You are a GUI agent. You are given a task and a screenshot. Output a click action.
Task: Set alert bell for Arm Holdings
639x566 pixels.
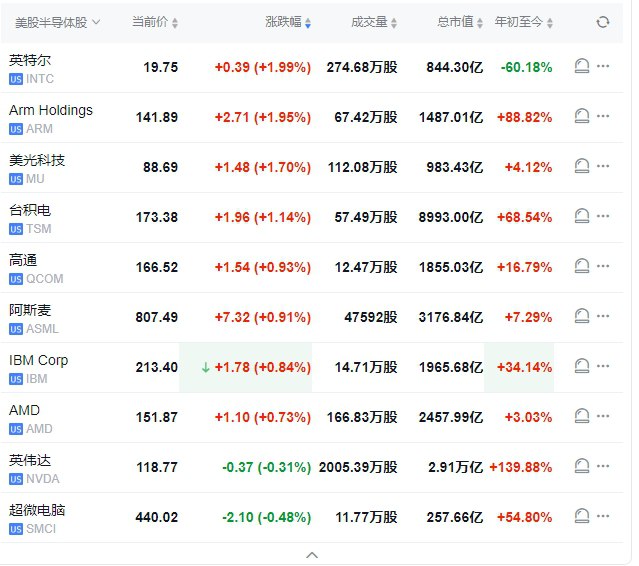click(582, 116)
